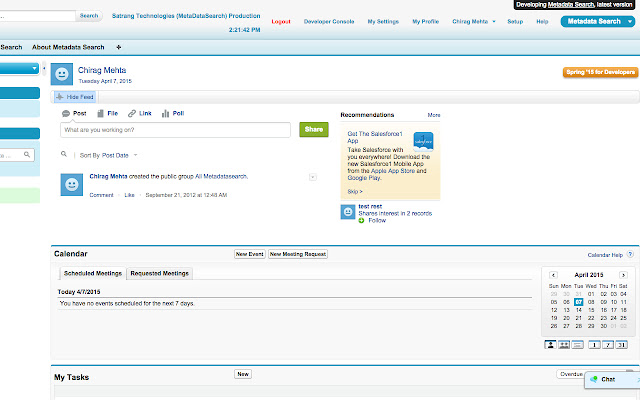640x400 pixels.
Task: Open the Calendar Help link
Action: (x=605, y=255)
